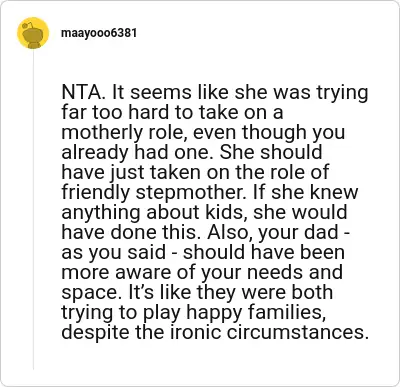Click the line 'space. It's like they were both'

point(197,292)
